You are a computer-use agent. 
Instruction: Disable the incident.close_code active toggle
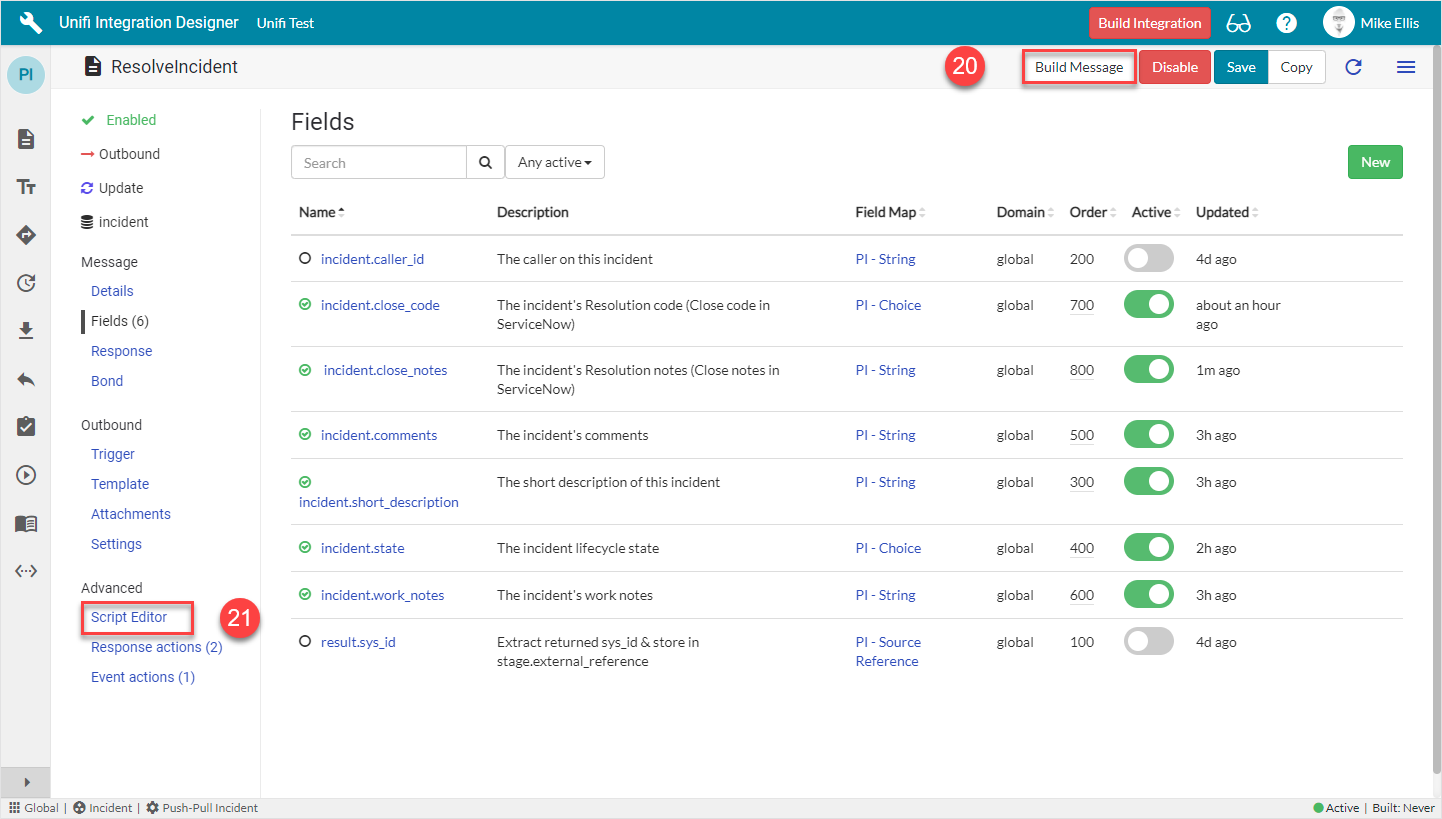(1148, 305)
